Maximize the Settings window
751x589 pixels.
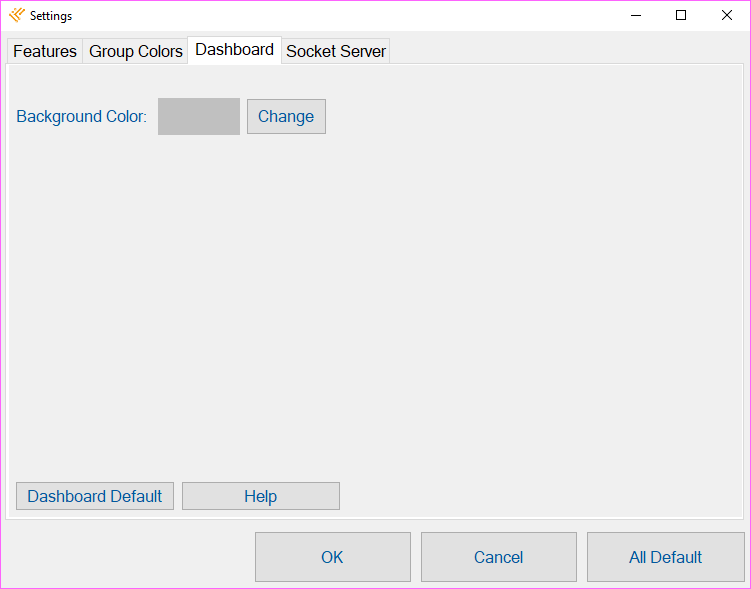coord(681,15)
